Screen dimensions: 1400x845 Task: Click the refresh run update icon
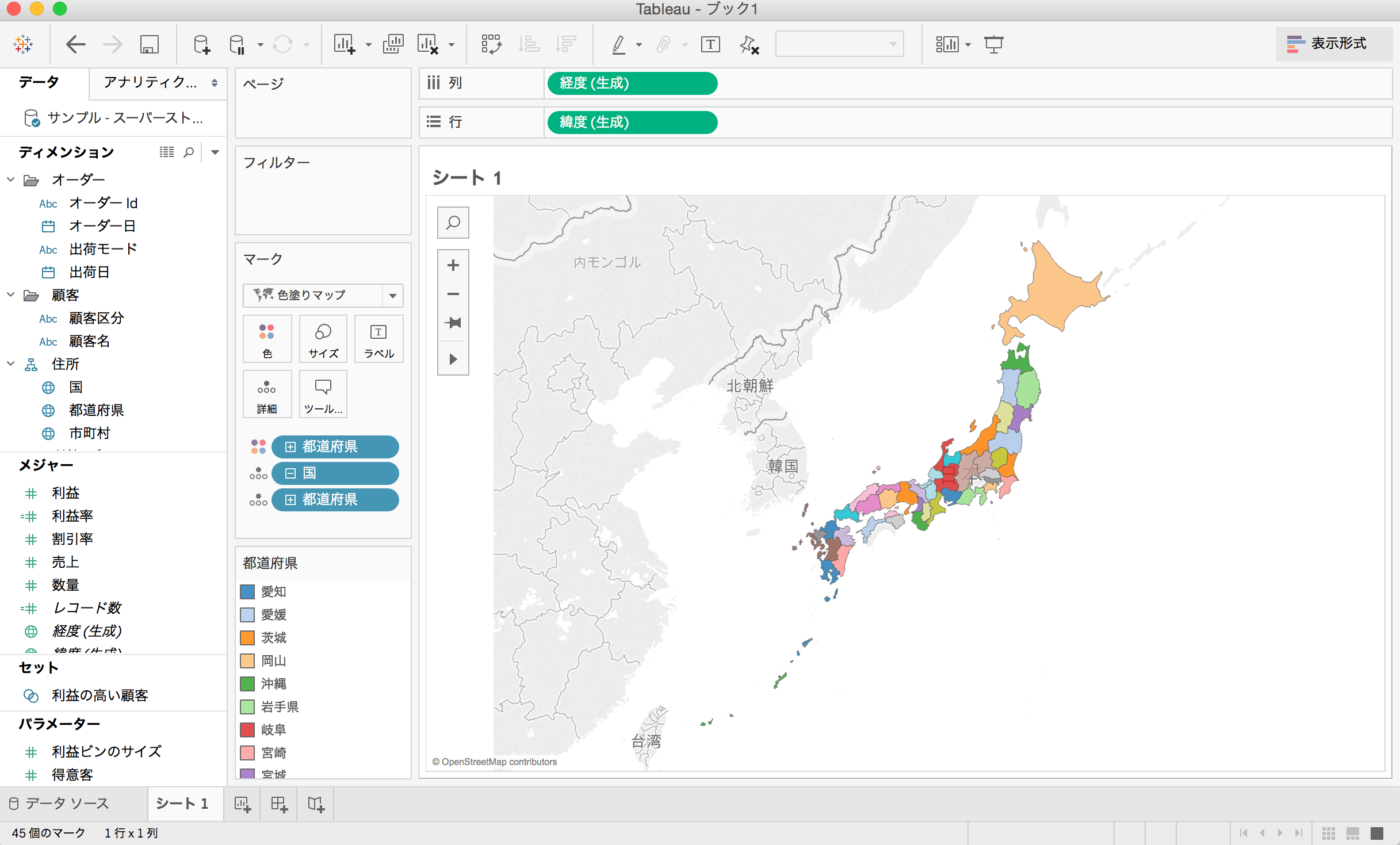(282, 44)
